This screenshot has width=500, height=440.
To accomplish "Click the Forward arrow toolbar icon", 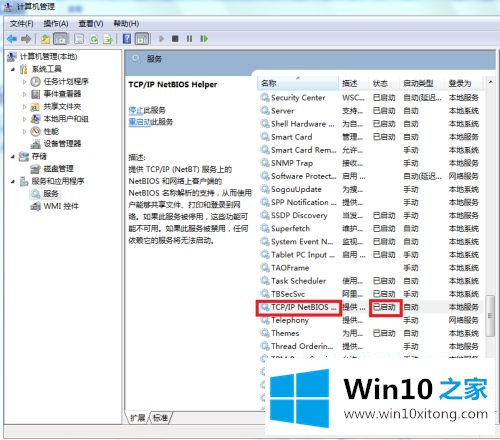I will [x=26, y=39].
